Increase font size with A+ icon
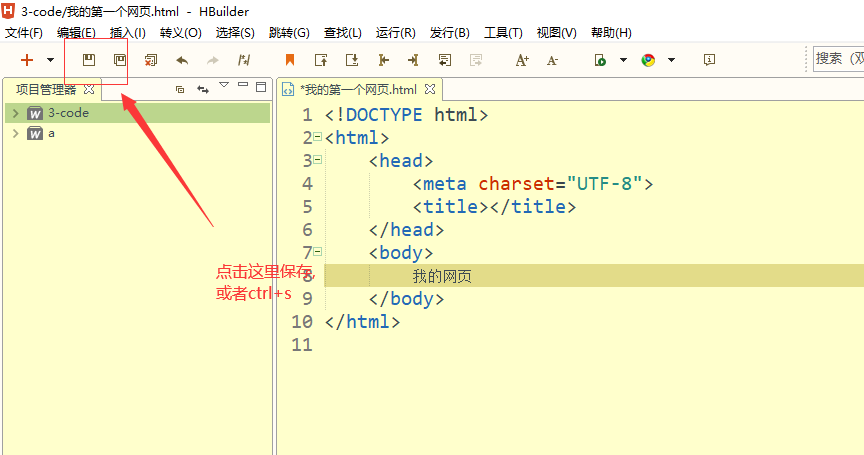 pyautogui.click(x=522, y=60)
